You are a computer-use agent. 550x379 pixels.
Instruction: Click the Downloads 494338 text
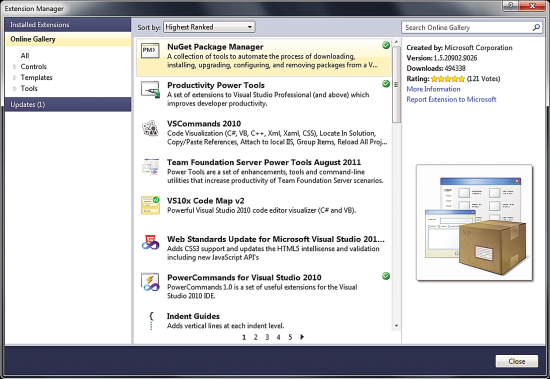(436, 68)
